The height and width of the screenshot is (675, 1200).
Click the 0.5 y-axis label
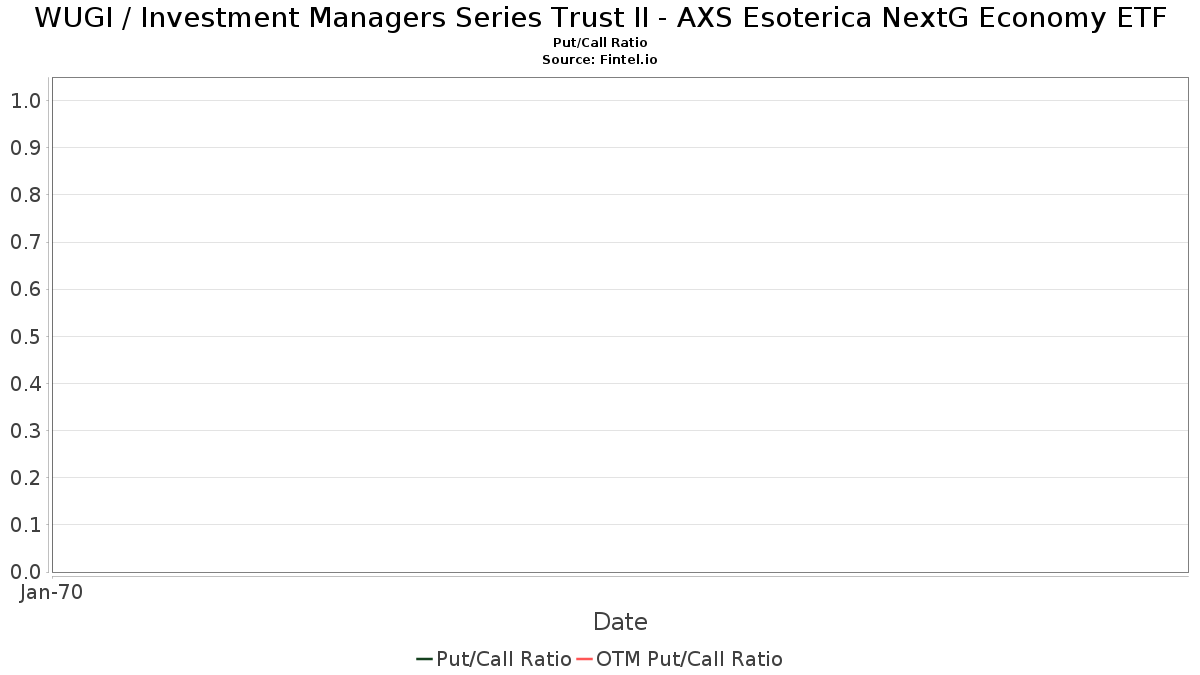(26, 336)
